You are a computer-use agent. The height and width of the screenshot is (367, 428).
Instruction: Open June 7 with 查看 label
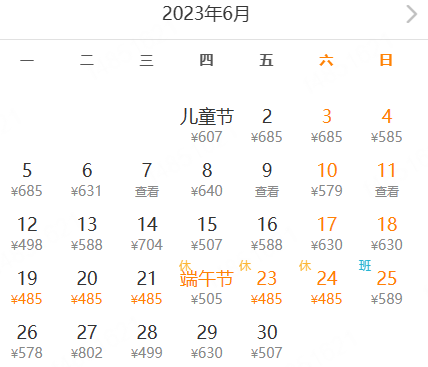click(x=147, y=180)
